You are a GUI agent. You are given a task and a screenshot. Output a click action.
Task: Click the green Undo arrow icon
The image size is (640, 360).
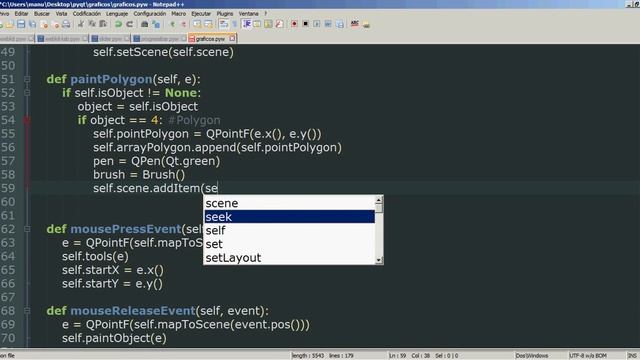[118, 24]
